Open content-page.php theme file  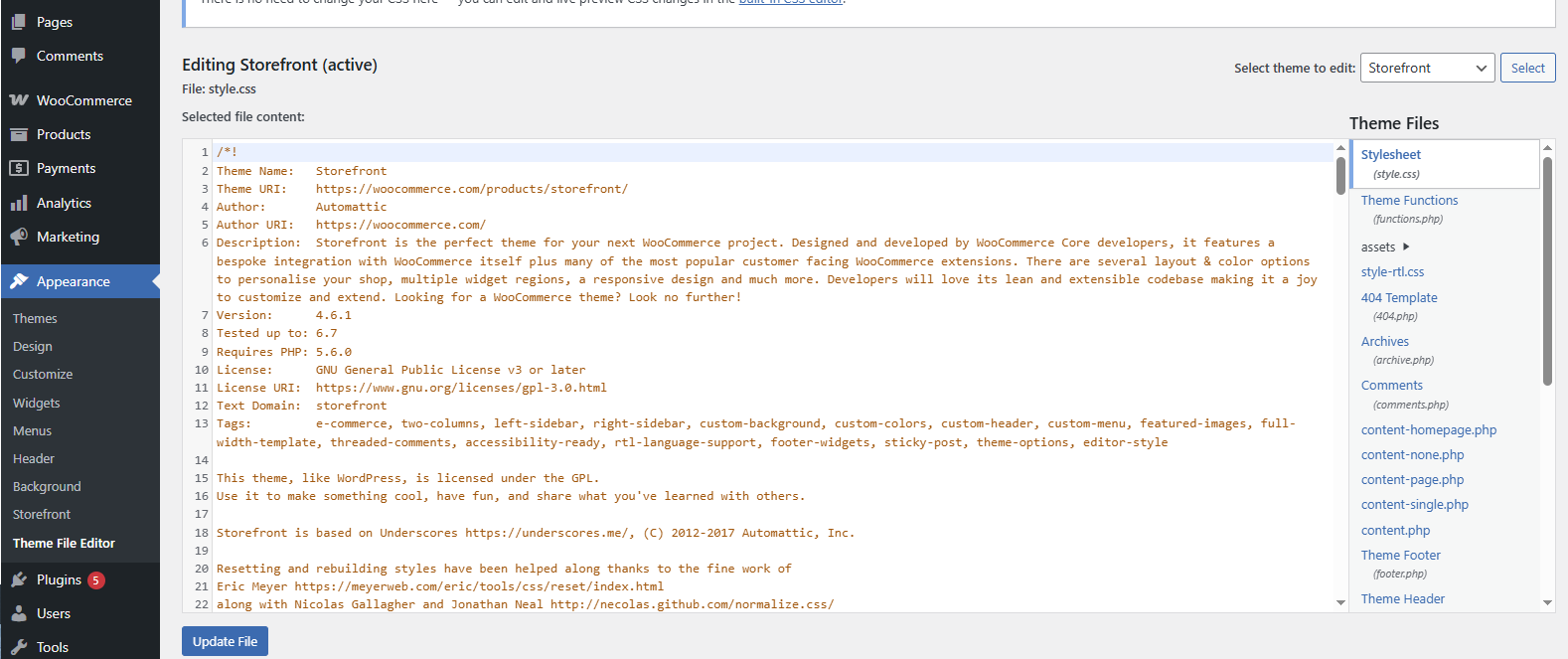[x=1412, y=479]
